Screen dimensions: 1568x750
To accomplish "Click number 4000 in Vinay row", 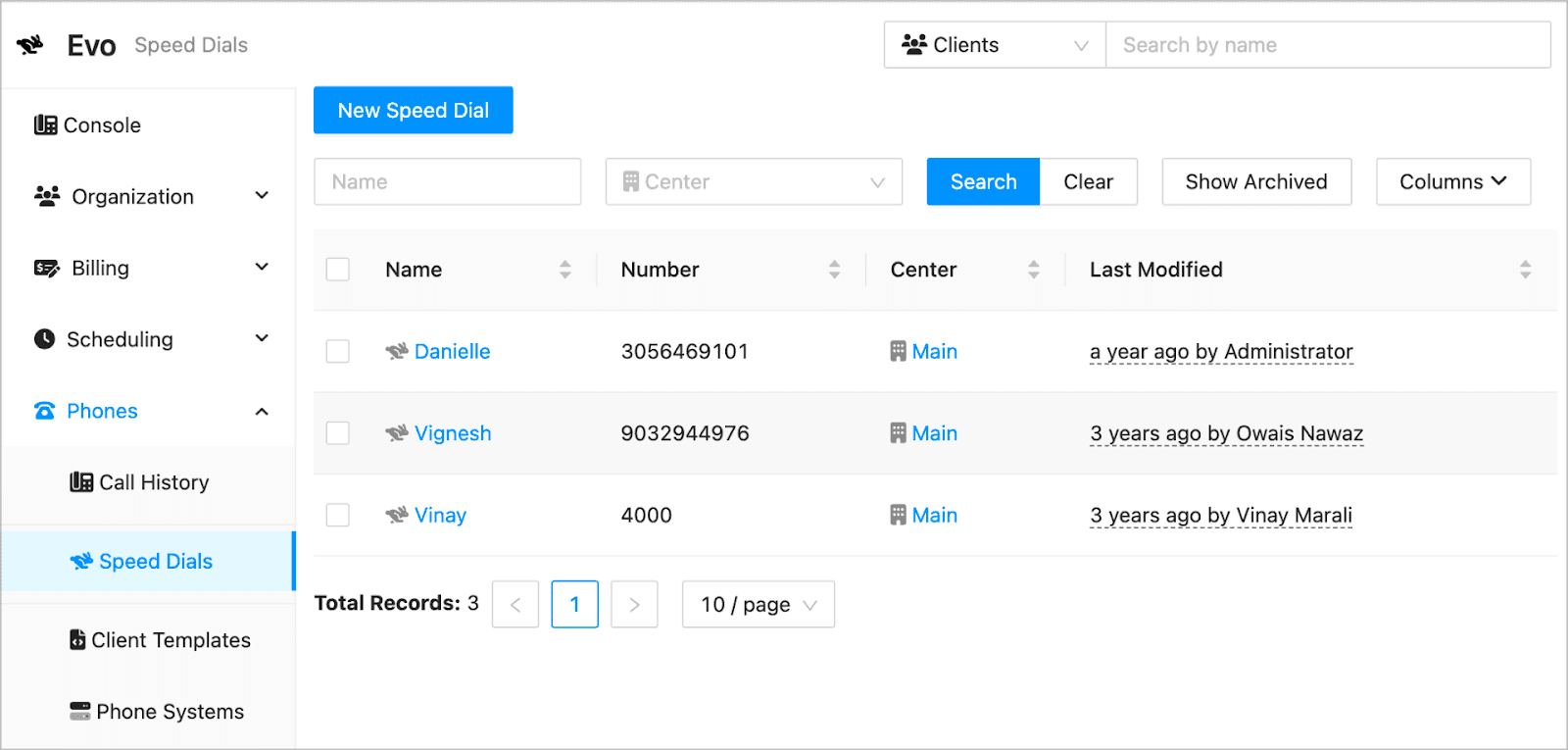I will coord(647,515).
